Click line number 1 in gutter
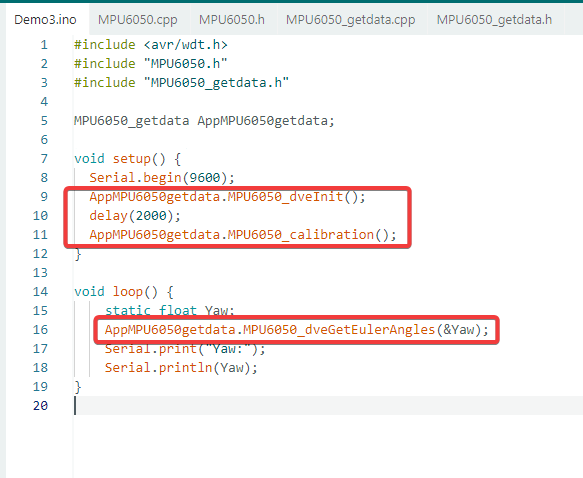The width and height of the screenshot is (583, 478). 44,45
